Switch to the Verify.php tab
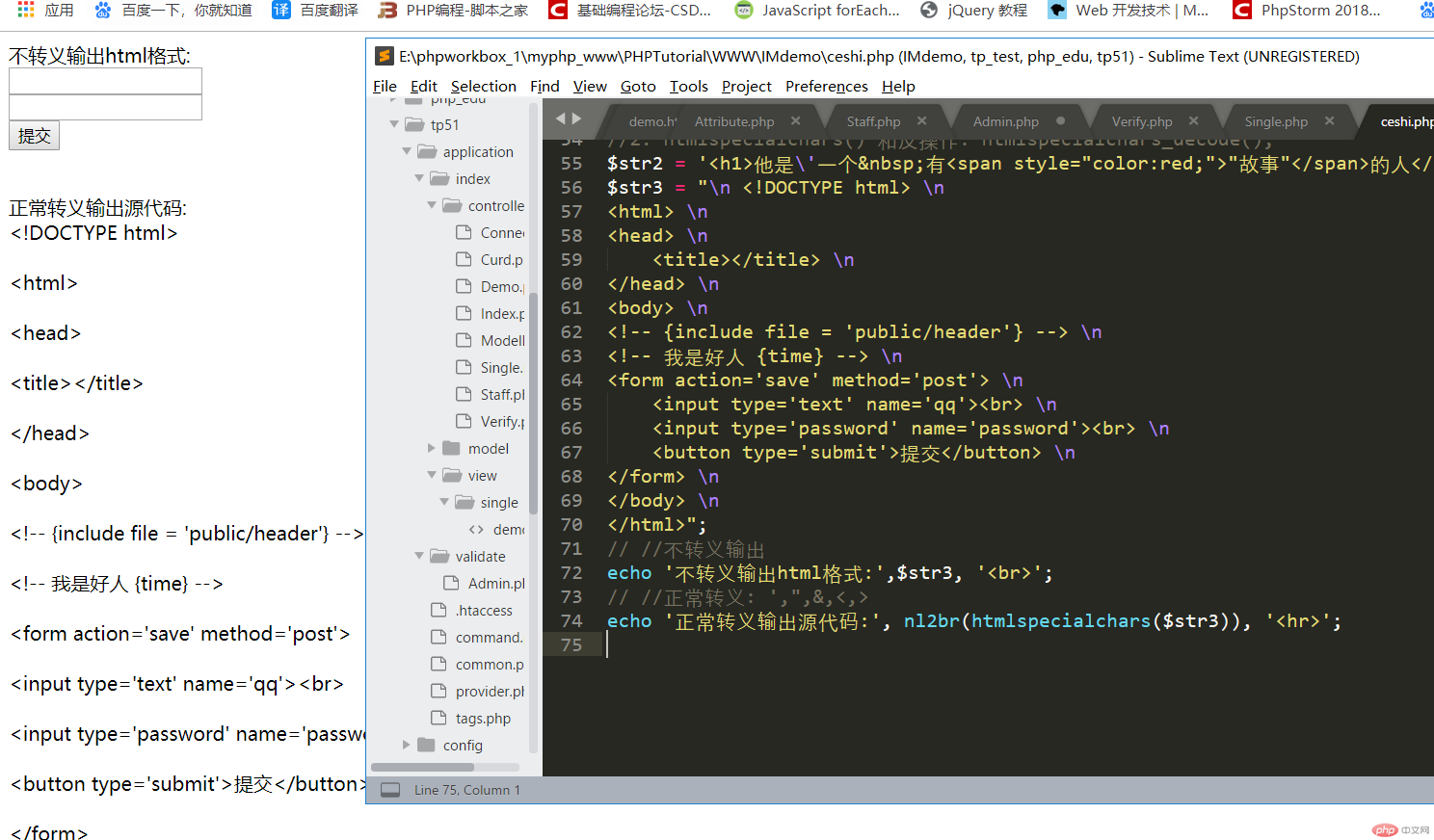 1142,121
